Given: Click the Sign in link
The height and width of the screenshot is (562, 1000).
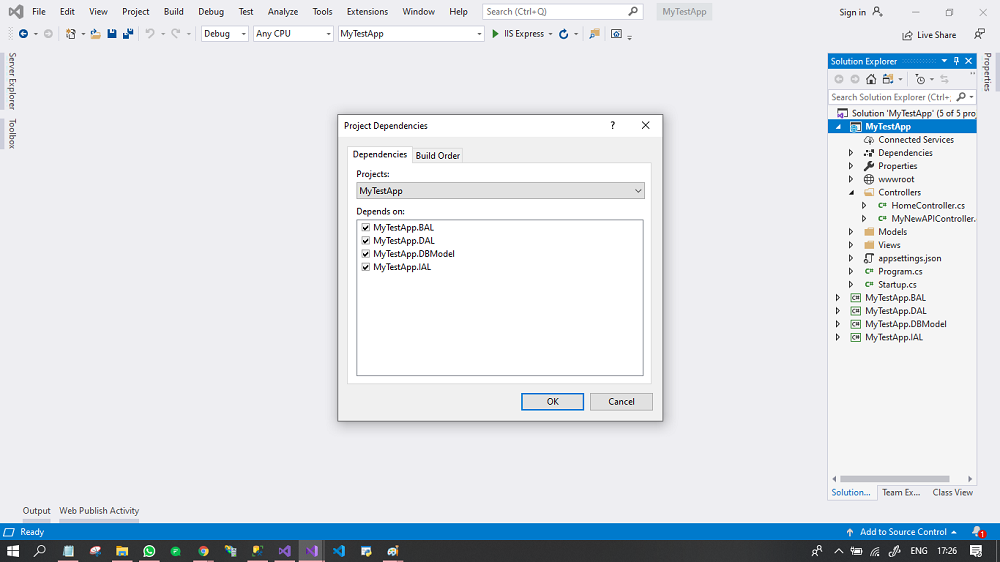Looking at the screenshot, I should click(852, 12).
